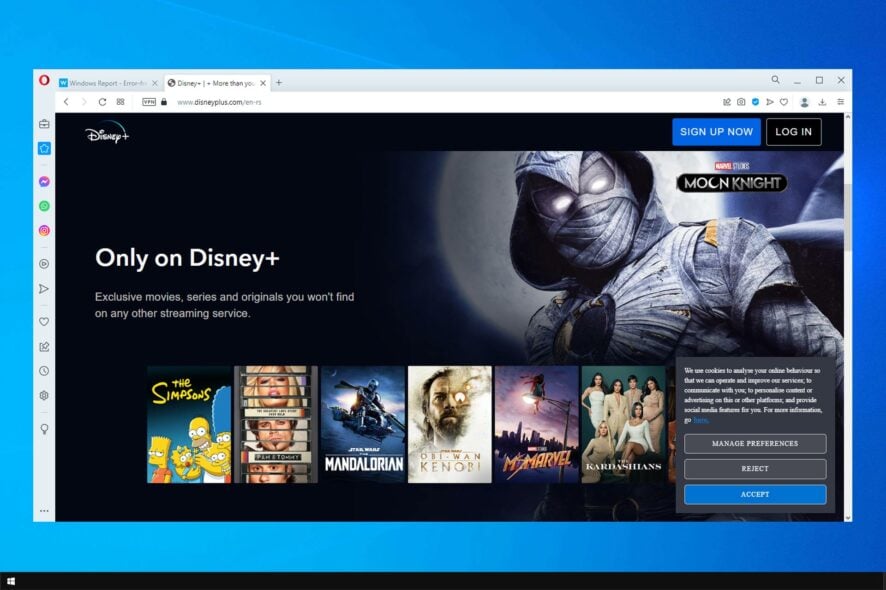Open My Flow in the sidebar

pyautogui.click(x=44, y=289)
